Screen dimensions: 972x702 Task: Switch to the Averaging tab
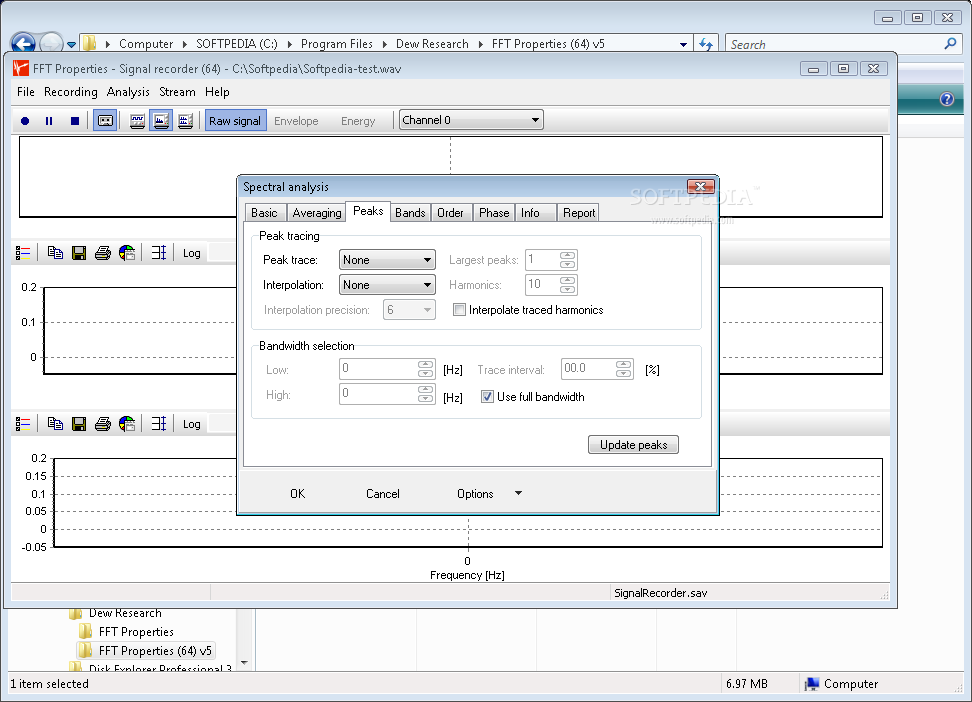(317, 213)
